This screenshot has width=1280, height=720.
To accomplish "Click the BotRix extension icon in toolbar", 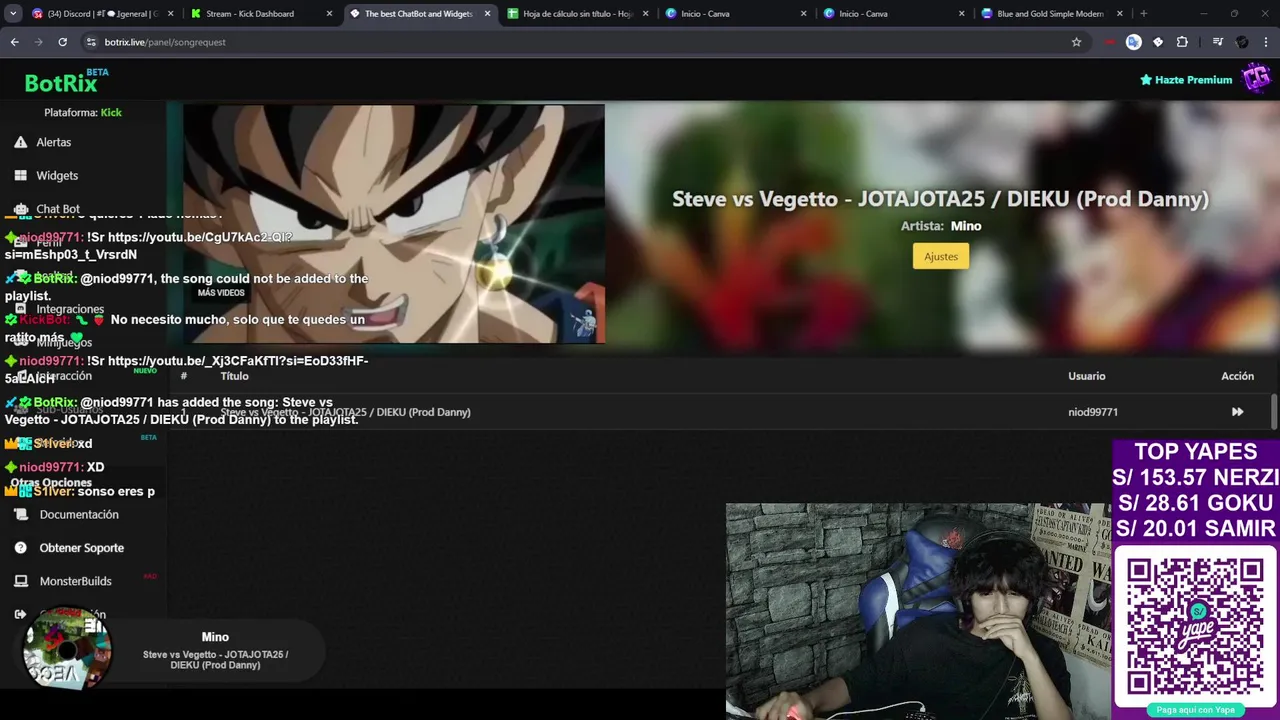I will tap(1158, 42).
